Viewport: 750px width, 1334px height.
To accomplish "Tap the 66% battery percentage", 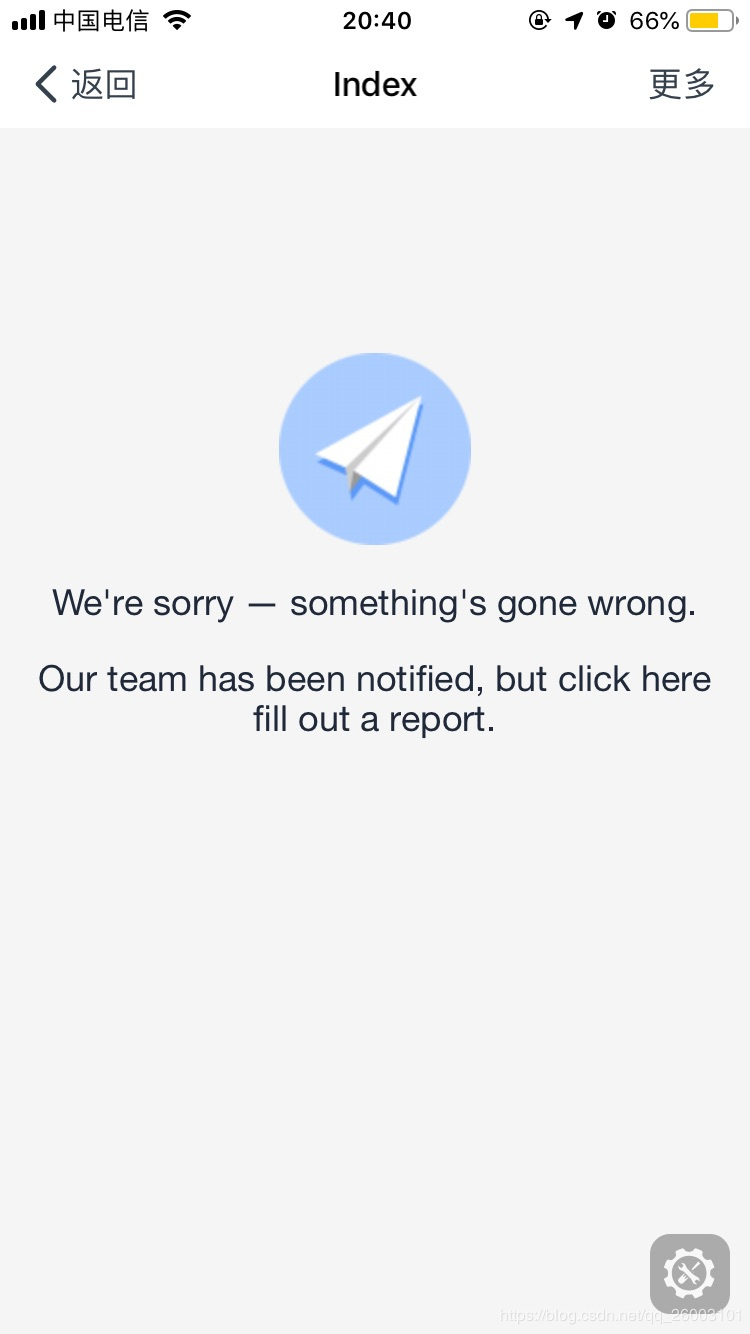I will coord(654,21).
